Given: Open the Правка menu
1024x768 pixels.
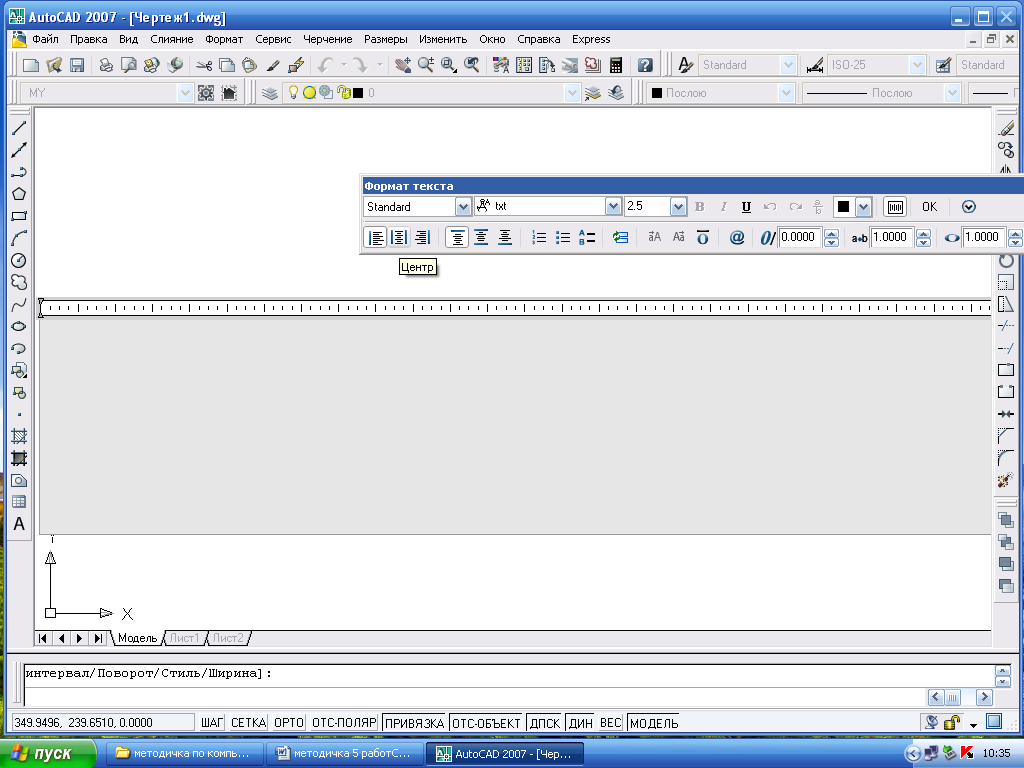Looking at the screenshot, I should click(89, 39).
